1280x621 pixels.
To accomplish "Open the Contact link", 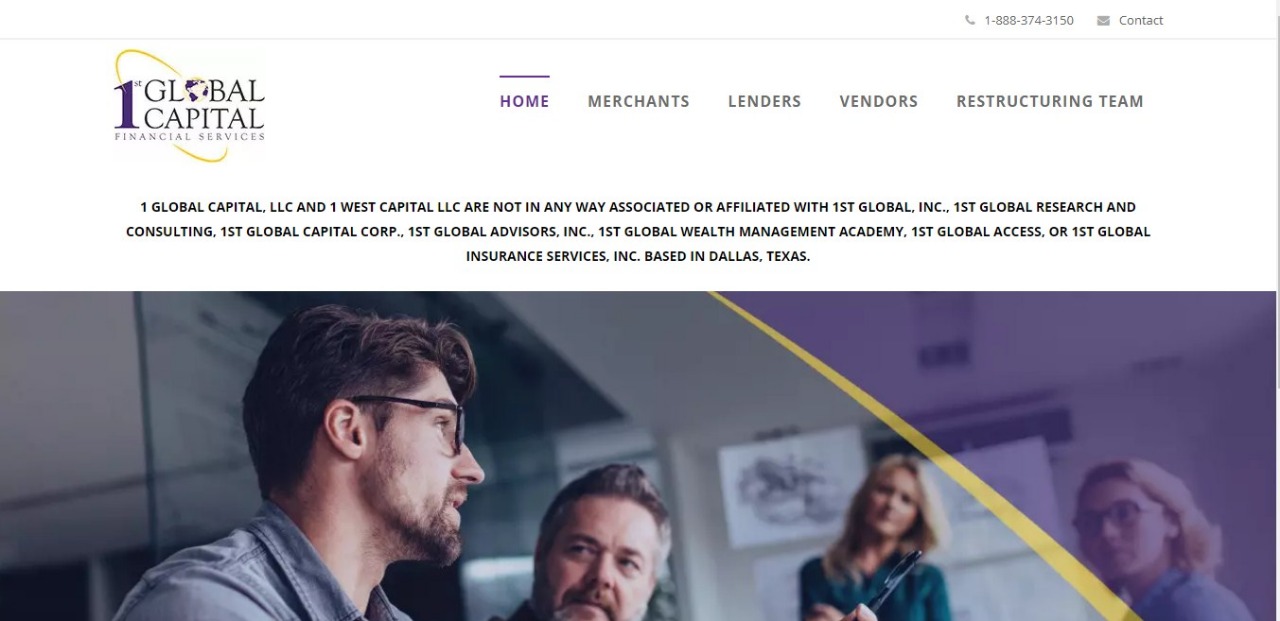I will [x=1141, y=20].
